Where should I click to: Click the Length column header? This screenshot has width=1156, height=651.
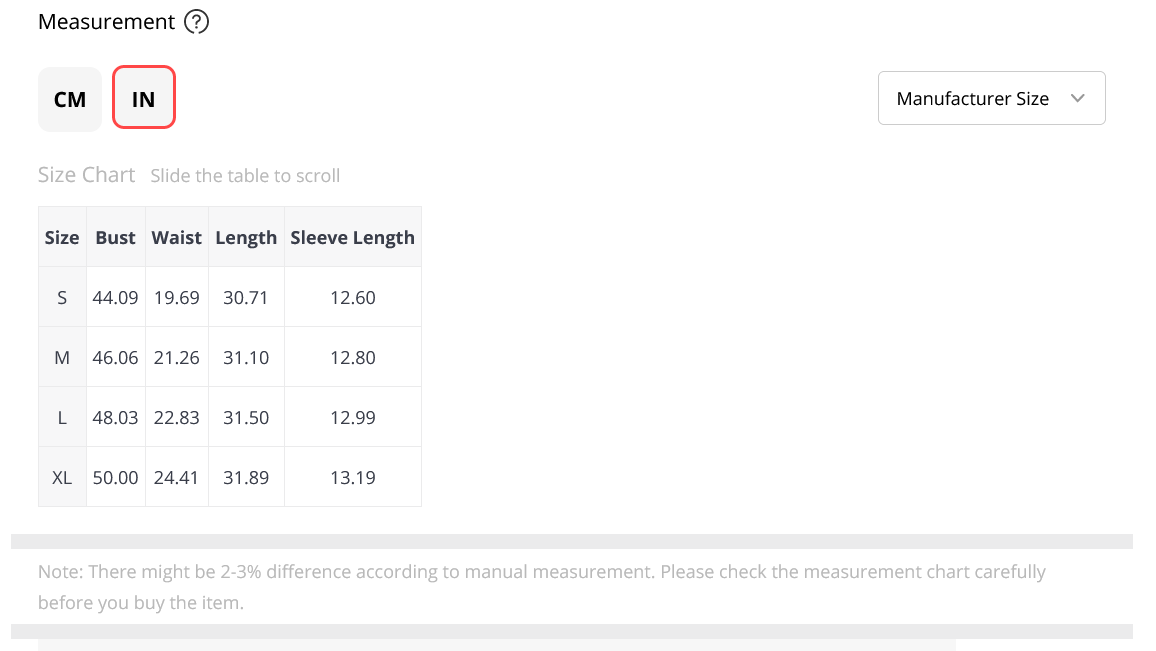point(246,237)
